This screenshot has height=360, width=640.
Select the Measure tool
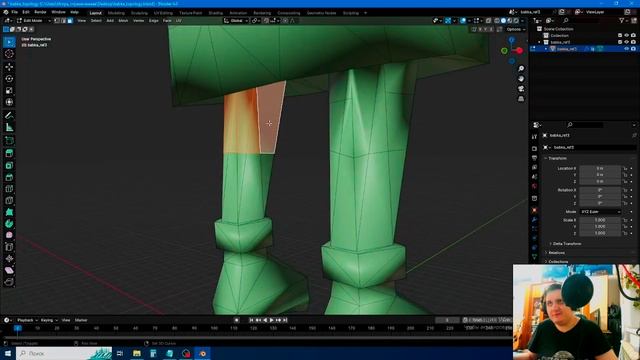point(9,127)
